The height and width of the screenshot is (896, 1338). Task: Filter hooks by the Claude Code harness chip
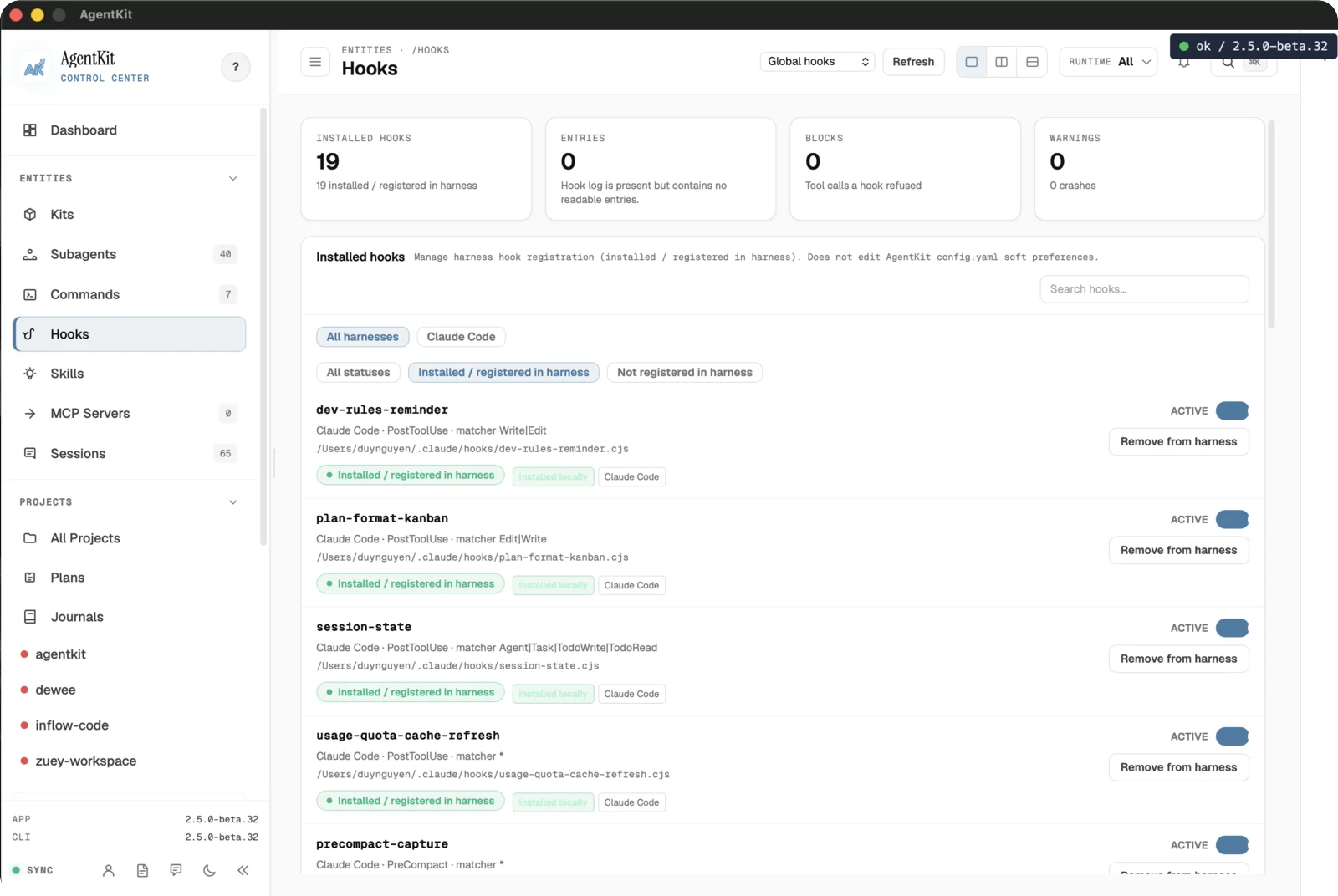coord(461,337)
